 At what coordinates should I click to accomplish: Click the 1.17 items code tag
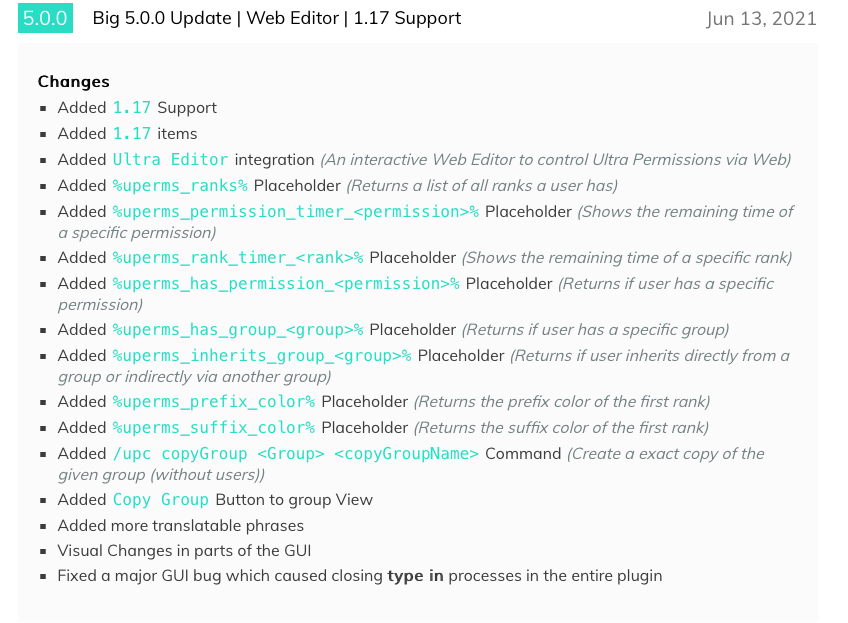pos(131,134)
